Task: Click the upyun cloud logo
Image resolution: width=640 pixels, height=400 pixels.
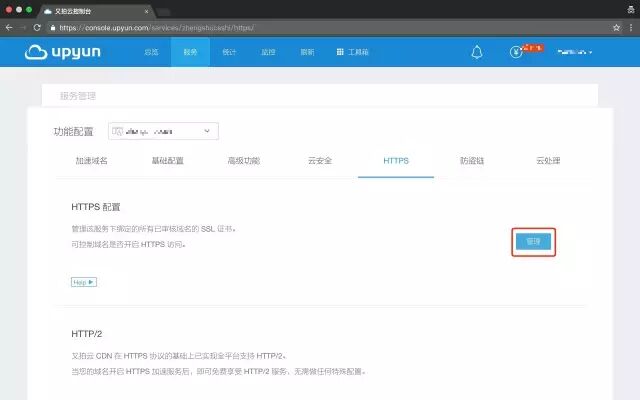Action: tap(62, 52)
